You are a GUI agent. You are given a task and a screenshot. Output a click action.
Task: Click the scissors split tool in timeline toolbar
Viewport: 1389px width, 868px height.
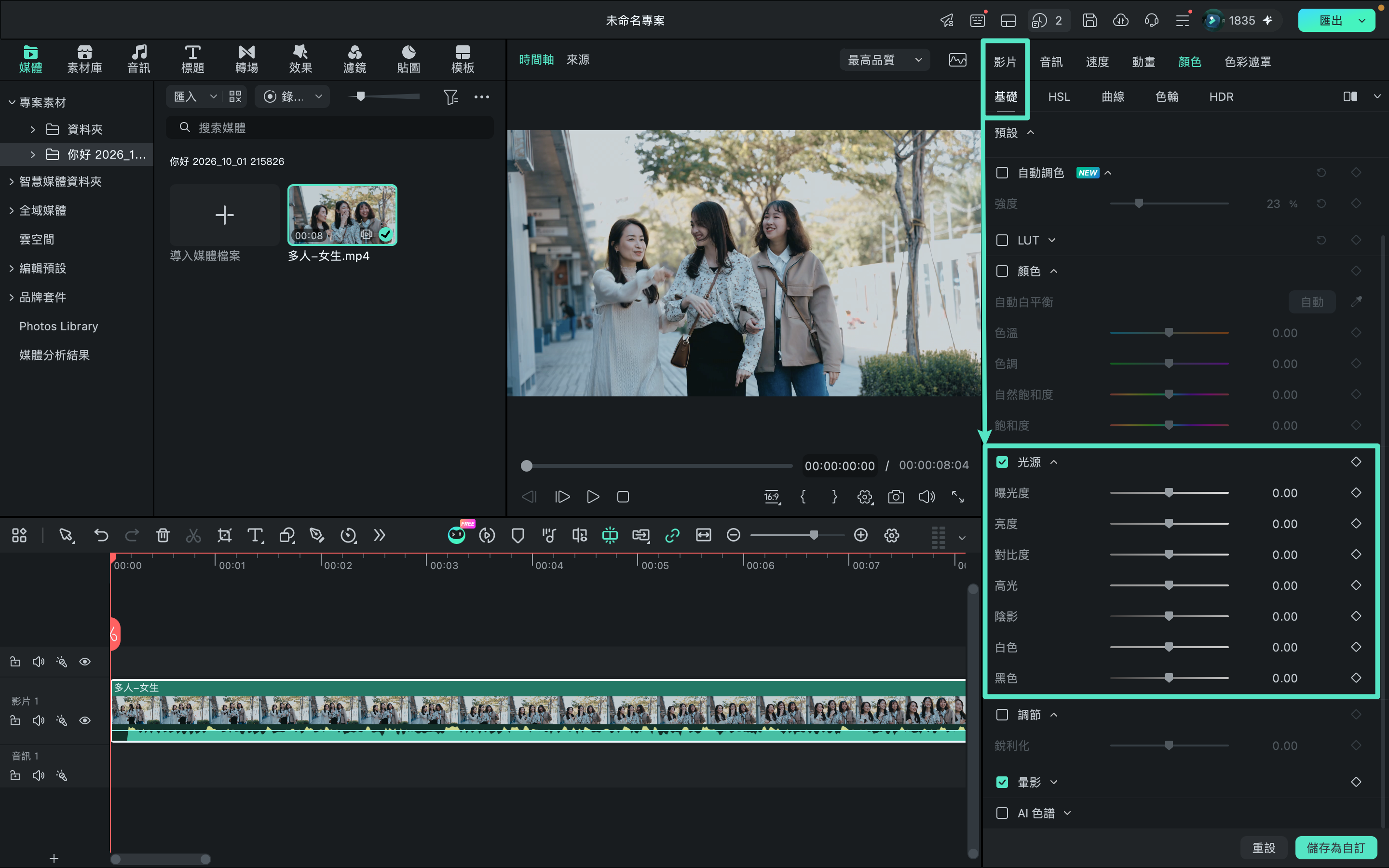tap(193, 536)
